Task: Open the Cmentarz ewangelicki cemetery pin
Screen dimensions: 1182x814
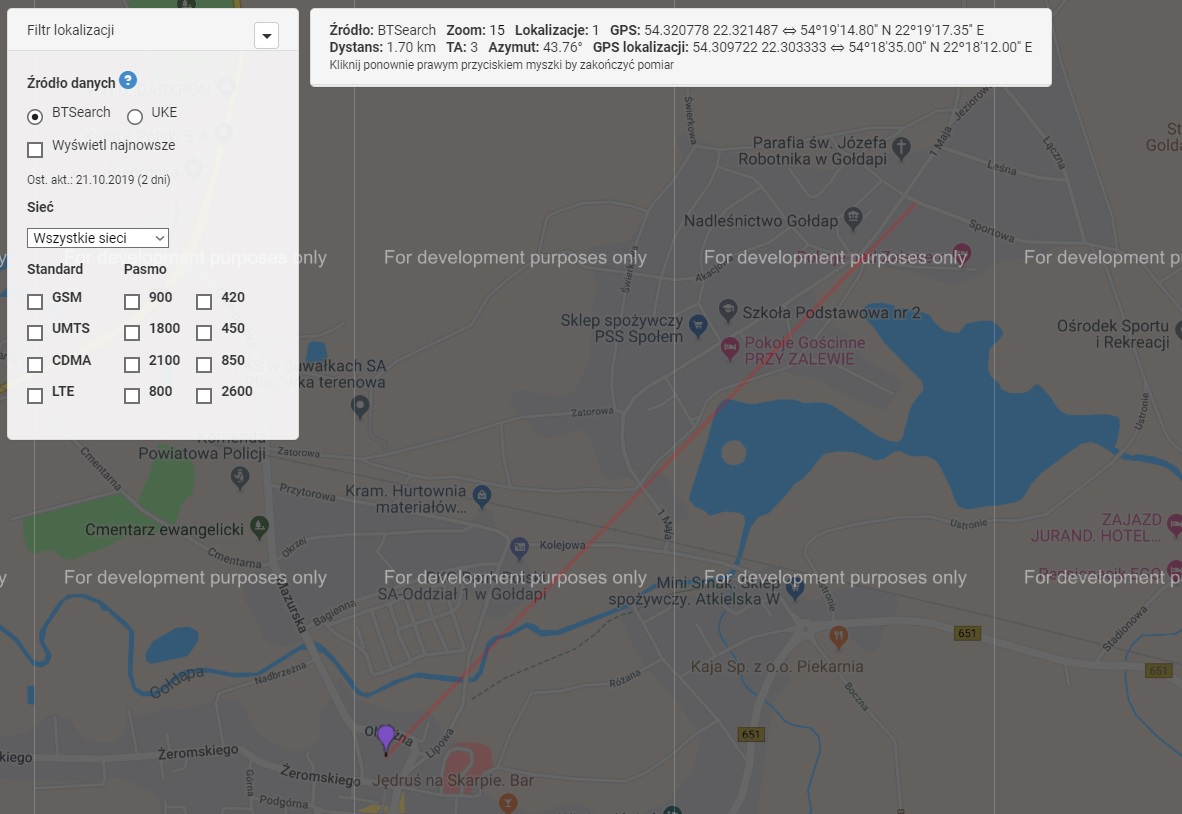Action: [x=259, y=527]
